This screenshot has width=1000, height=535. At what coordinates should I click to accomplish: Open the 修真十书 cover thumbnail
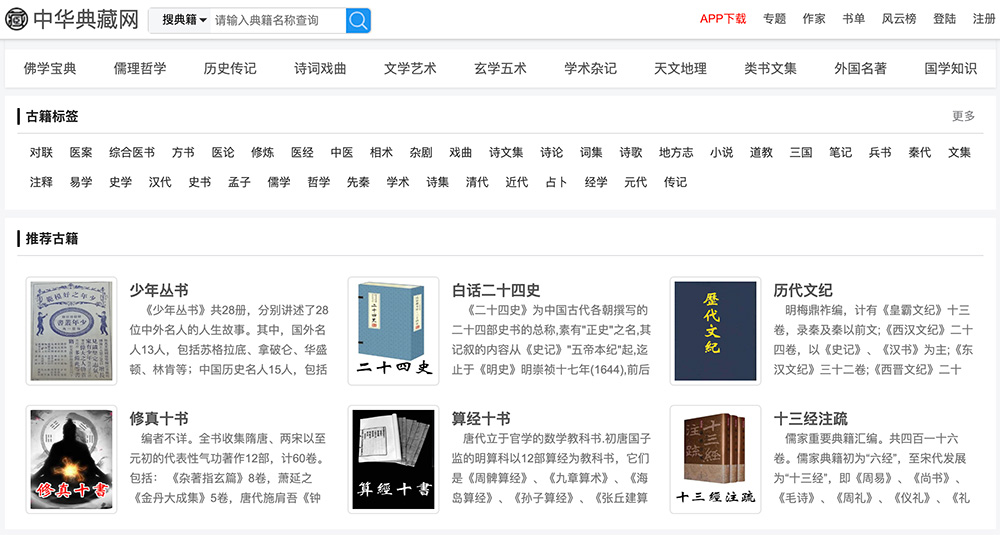[71, 459]
